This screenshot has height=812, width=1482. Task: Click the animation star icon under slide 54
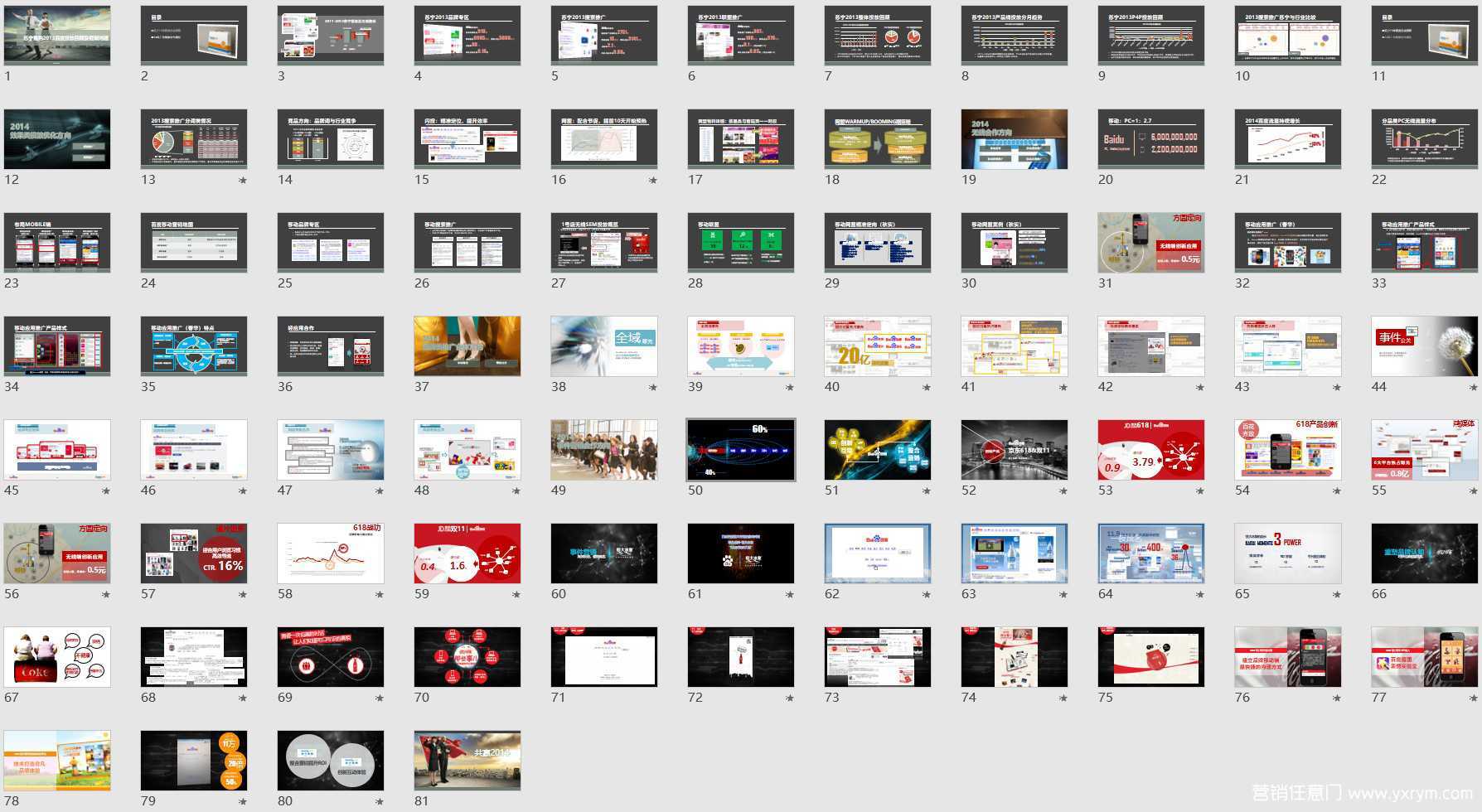[1337, 491]
